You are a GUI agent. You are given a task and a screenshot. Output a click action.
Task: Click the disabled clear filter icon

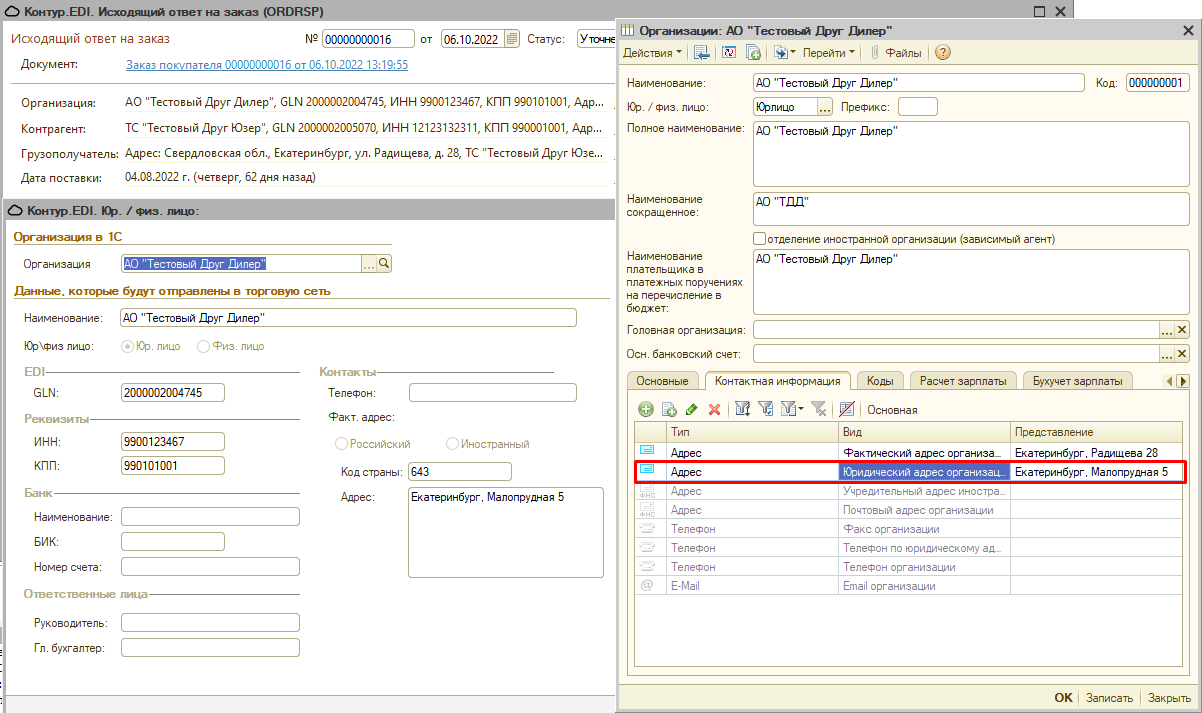pyautogui.click(x=818, y=409)
